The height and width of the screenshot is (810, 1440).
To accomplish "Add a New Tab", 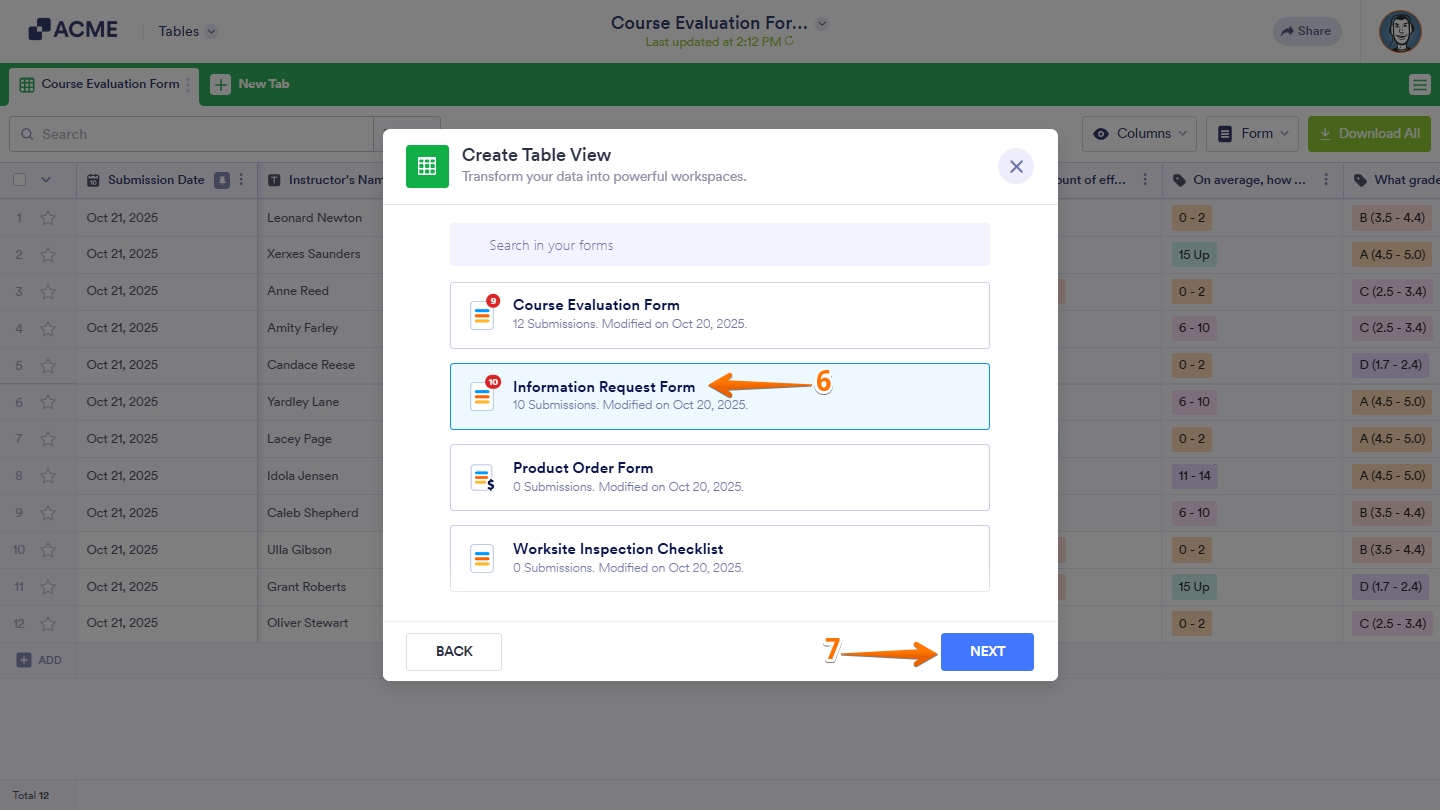I will (250, 85).
